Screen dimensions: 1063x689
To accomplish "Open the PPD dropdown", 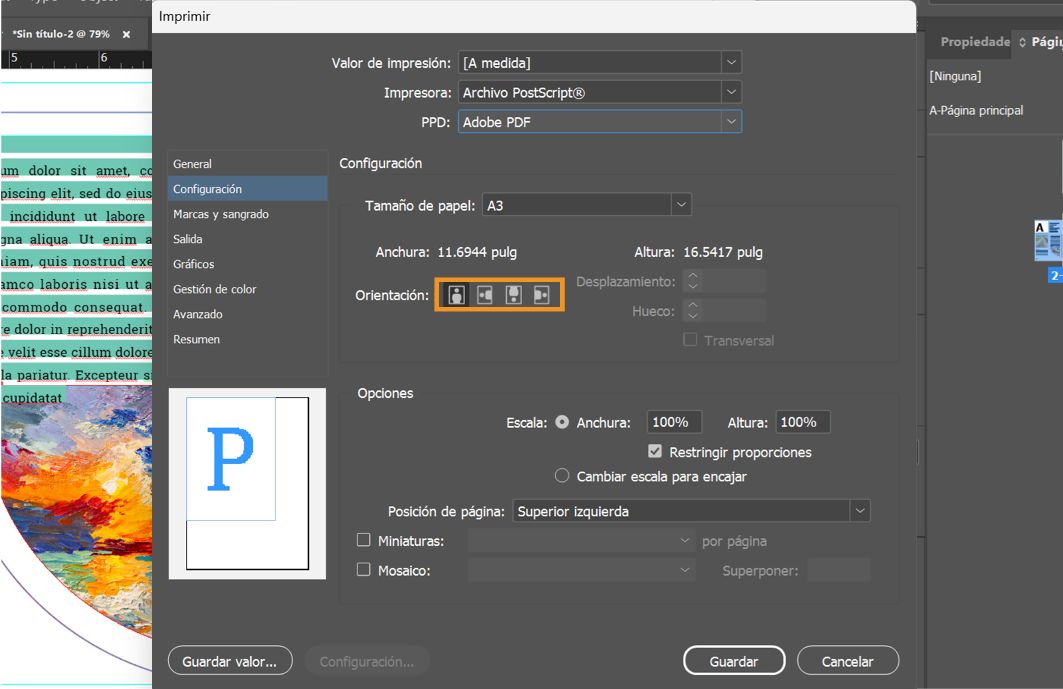I will [x=600, y=122].
